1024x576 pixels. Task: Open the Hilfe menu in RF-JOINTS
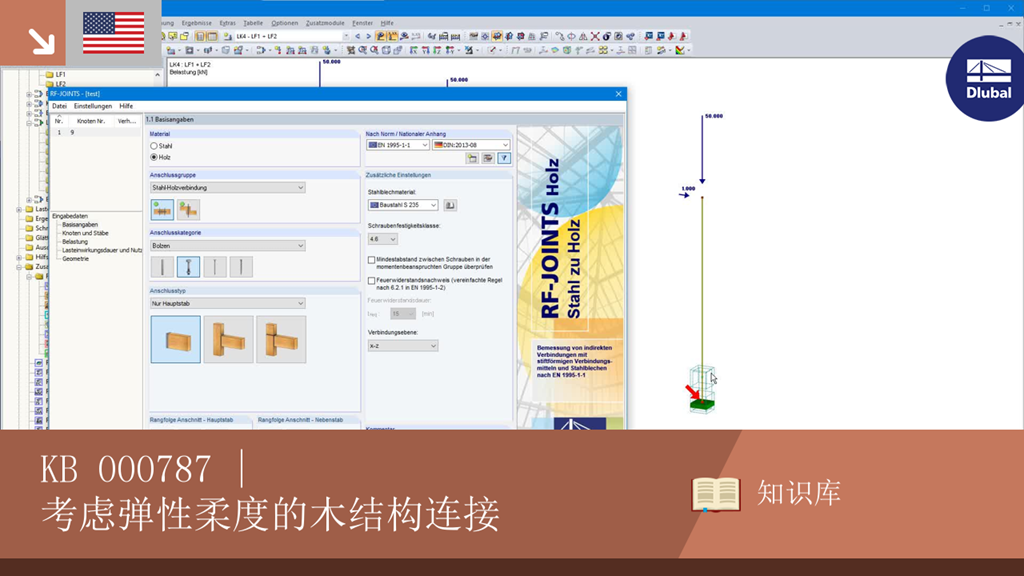(126, 106)
